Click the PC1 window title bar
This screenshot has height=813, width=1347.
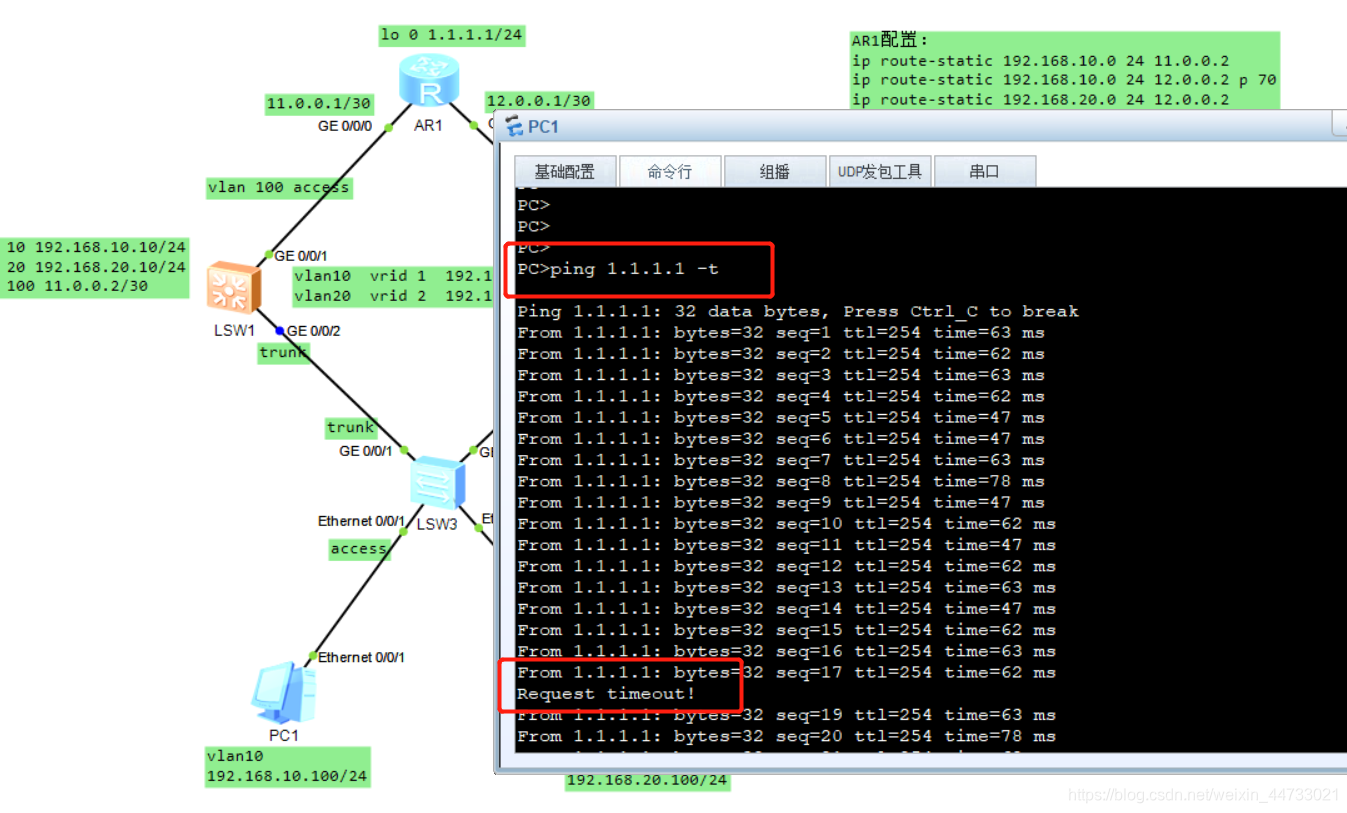click(x=920, y=126)
